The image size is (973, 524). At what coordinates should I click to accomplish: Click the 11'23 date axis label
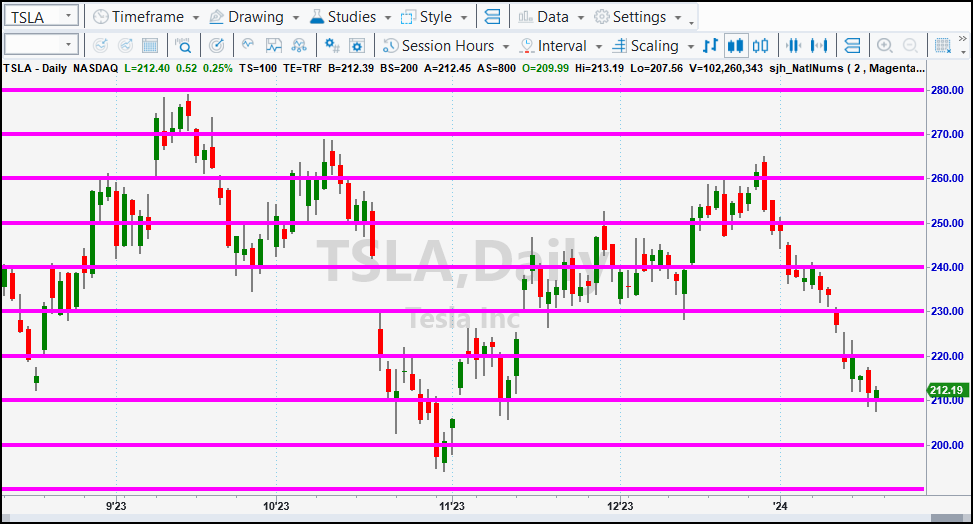[x=452, y=506]
